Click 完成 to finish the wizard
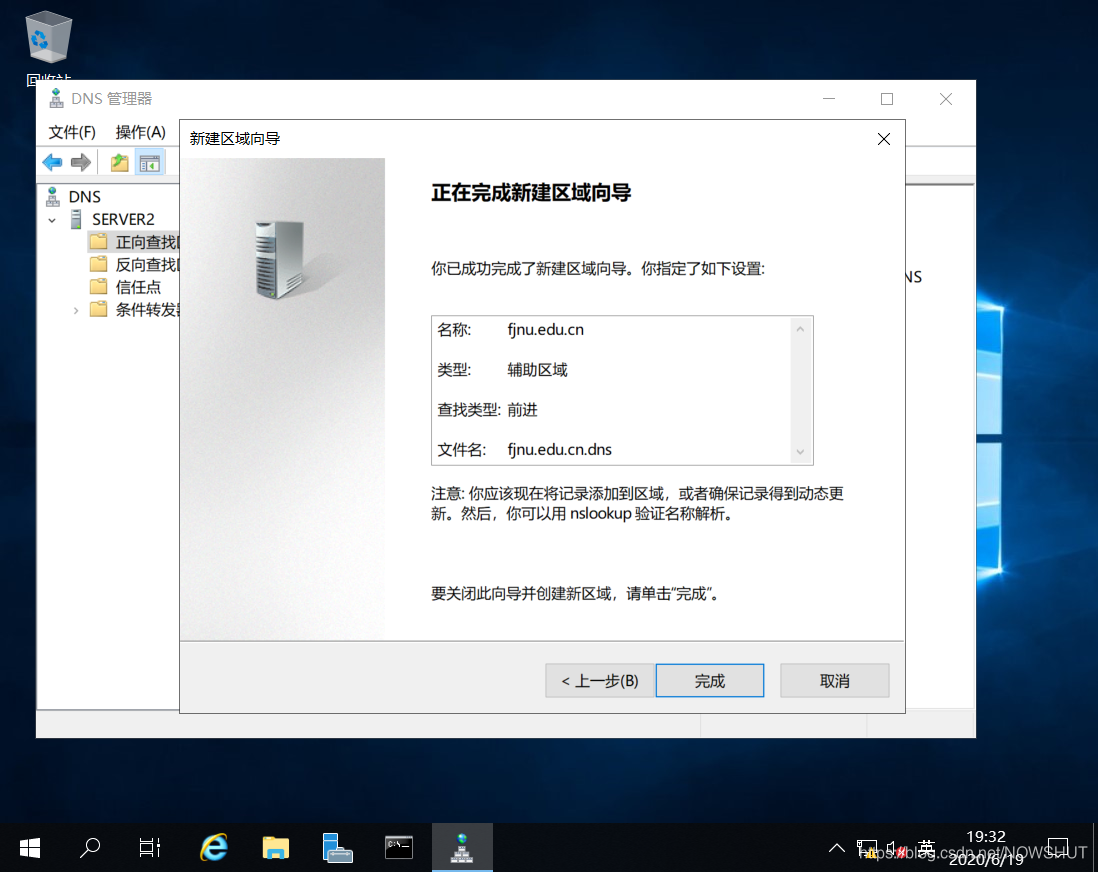1098x872 pixels. coord(709,680)
